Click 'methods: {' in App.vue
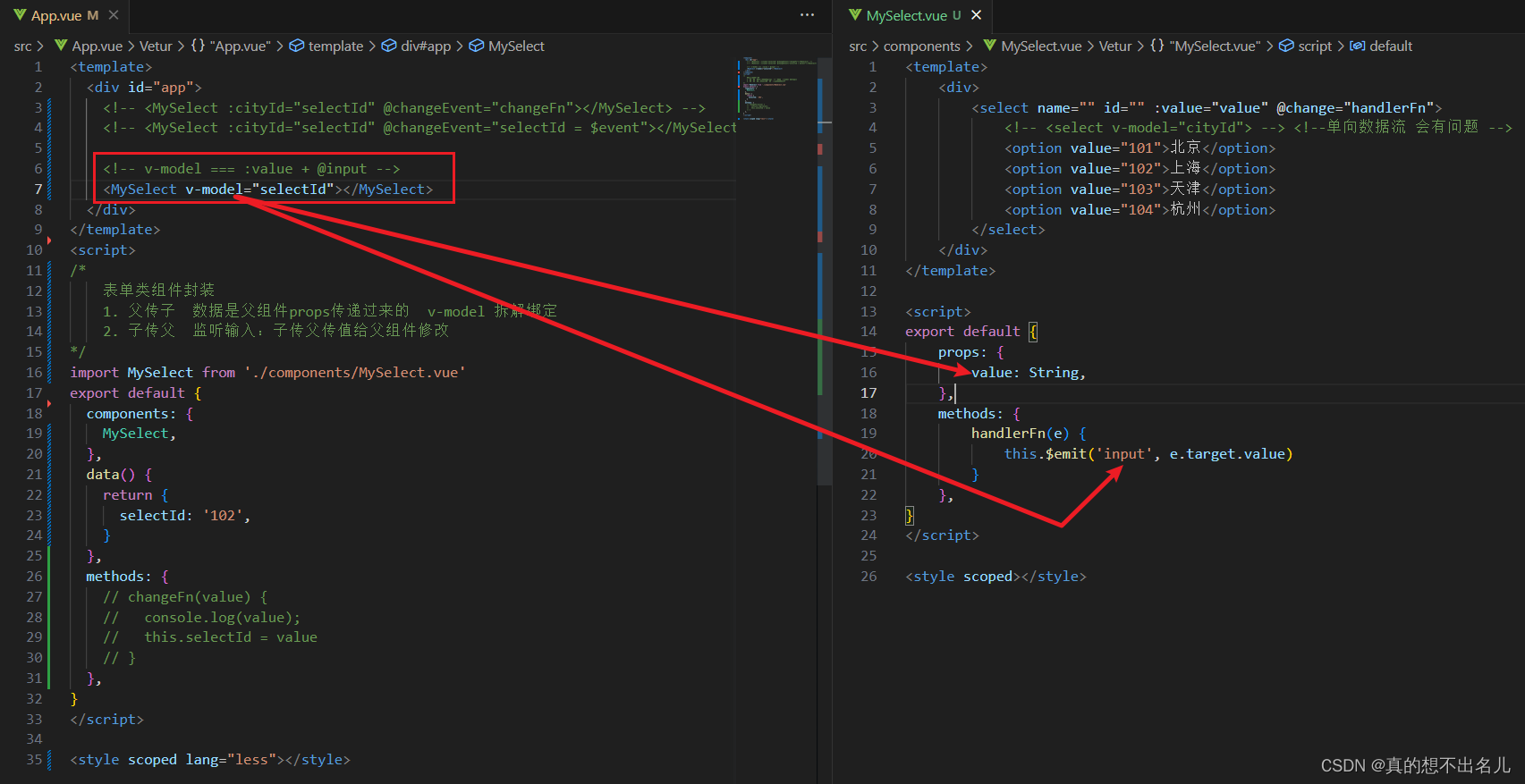Viewport: 1525px width, 784px height. coord(127,576)
